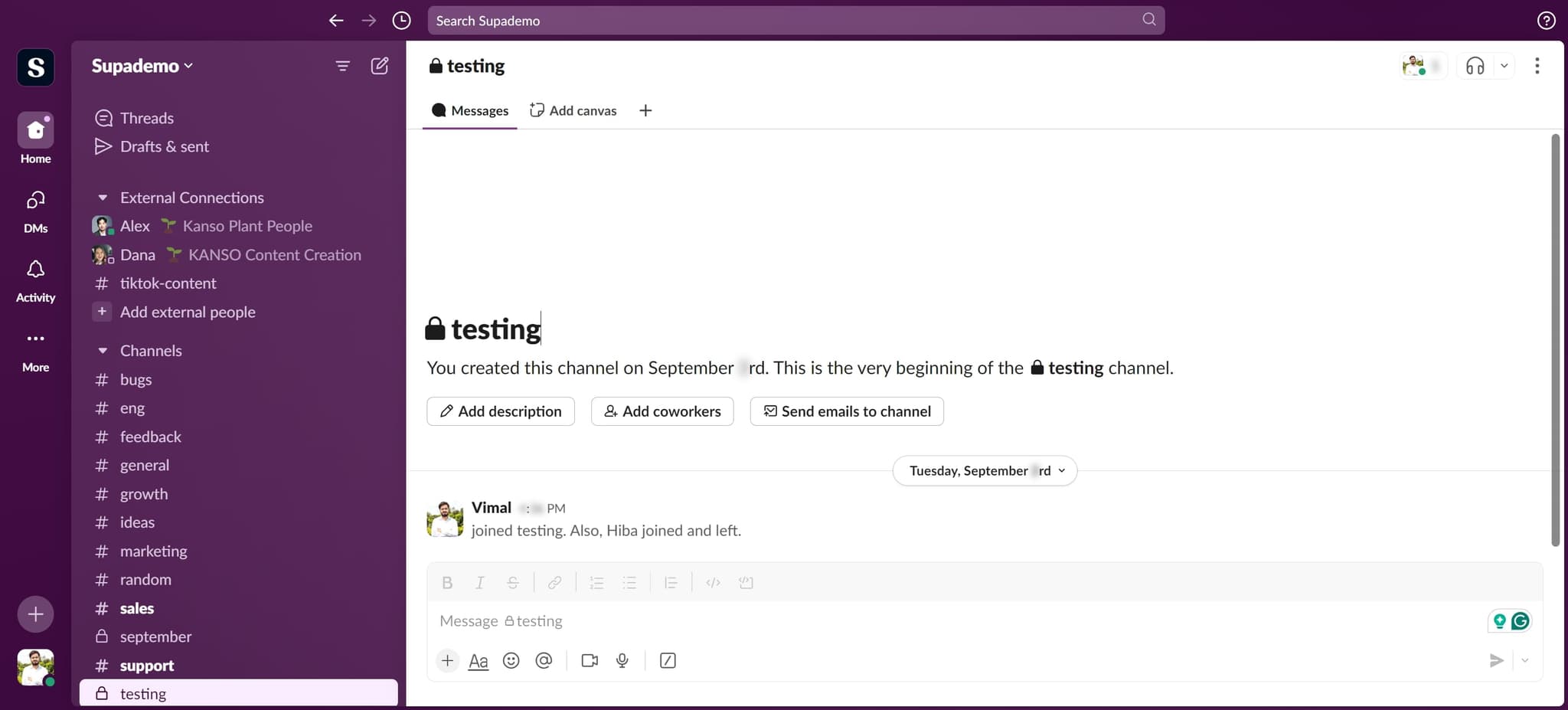Expand the Supademo workspace menu

coord(142,66)
